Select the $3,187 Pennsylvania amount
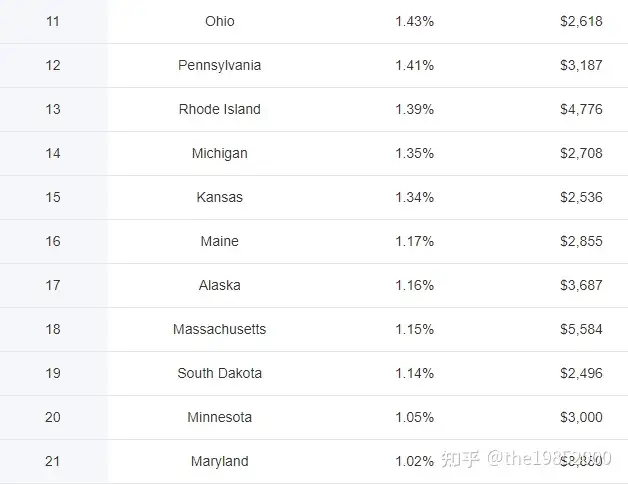The width and height of the screenshot is (628, 484). pyautogui.click(x=581, y=65)
